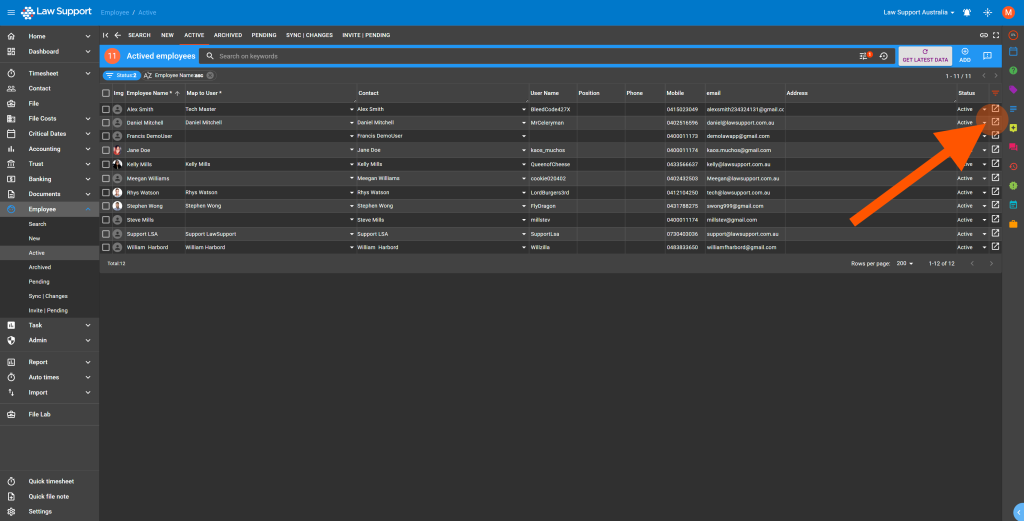Tick the checkbox for Alex Smith's row
The image size is (1024, 521).
tap(106, 109)
